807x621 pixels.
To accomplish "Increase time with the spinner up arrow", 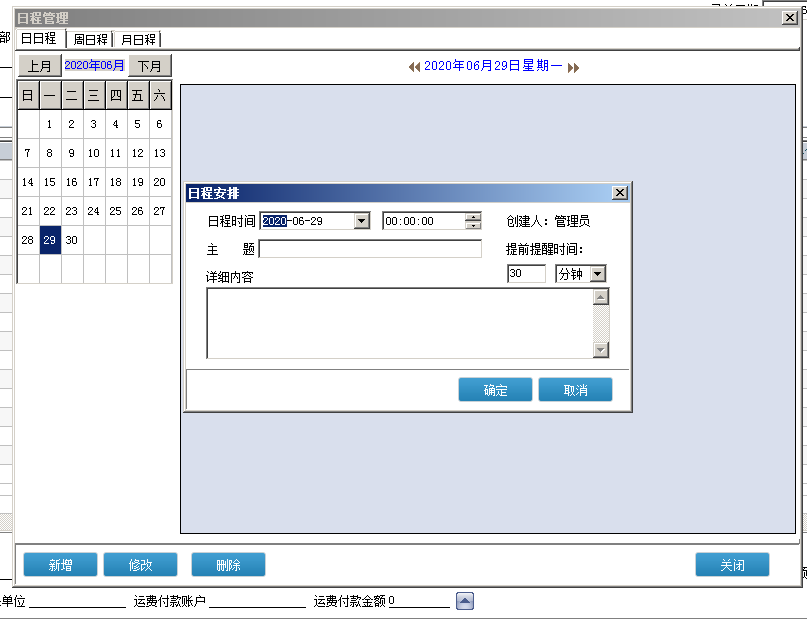I will tap(473, 217).
